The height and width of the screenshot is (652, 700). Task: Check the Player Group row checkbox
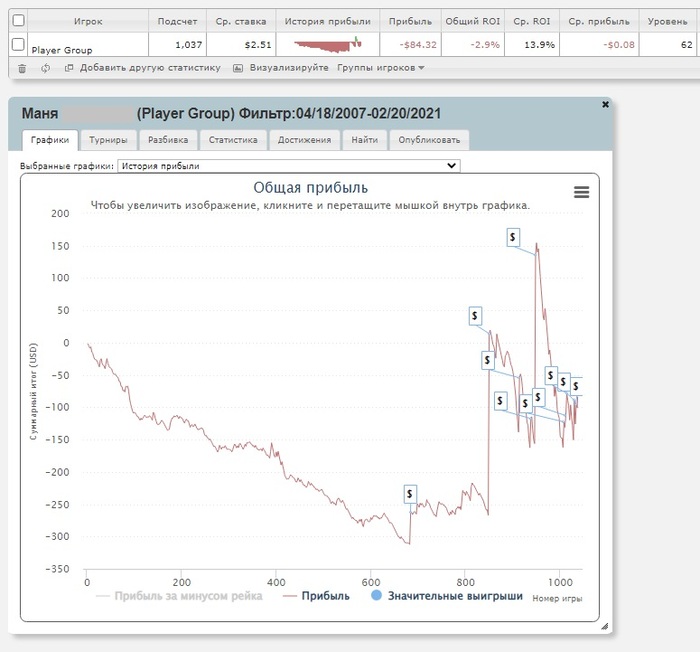pos(18,44)
